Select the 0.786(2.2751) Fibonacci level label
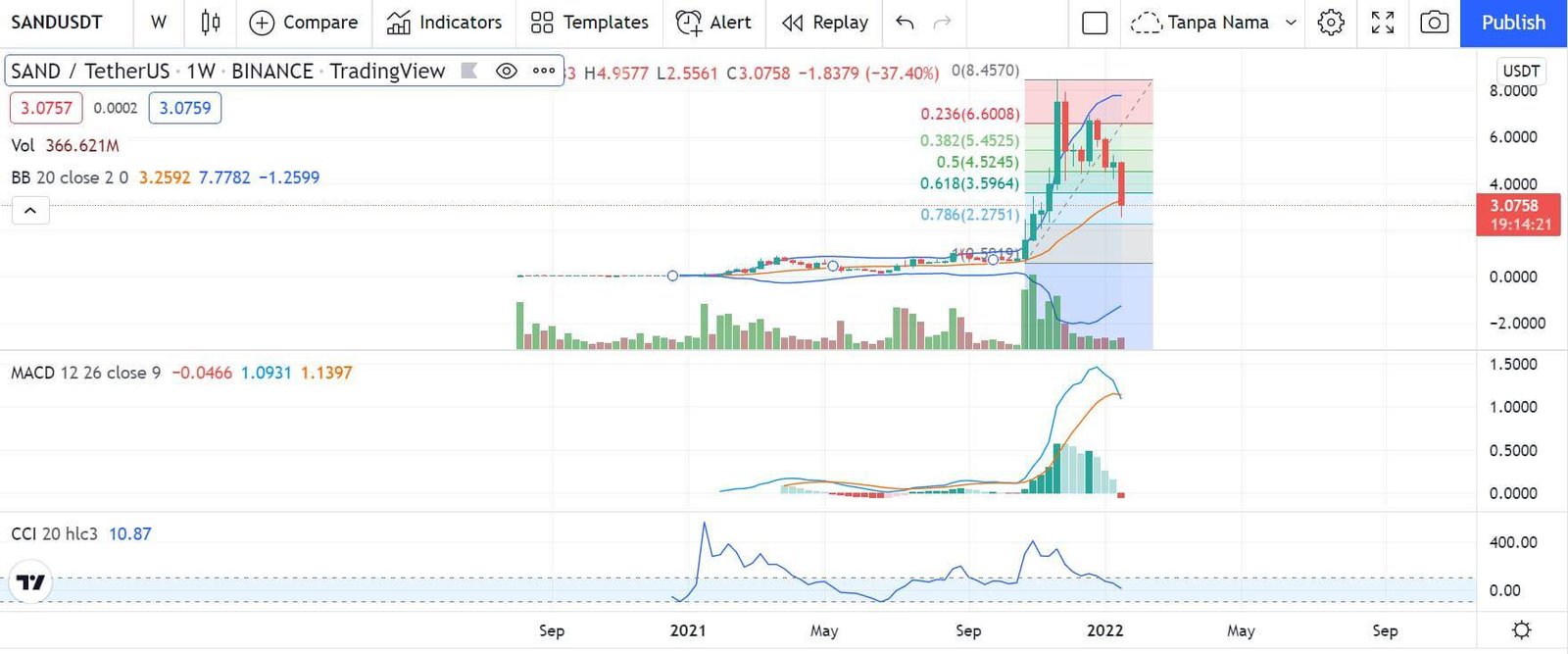The height and width of the screenshot is (654, 1568). coord(969,214)
